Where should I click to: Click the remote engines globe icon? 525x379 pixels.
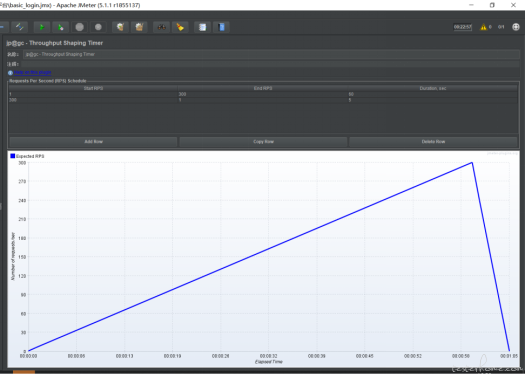pyautogui.click(x=516, y=27)
